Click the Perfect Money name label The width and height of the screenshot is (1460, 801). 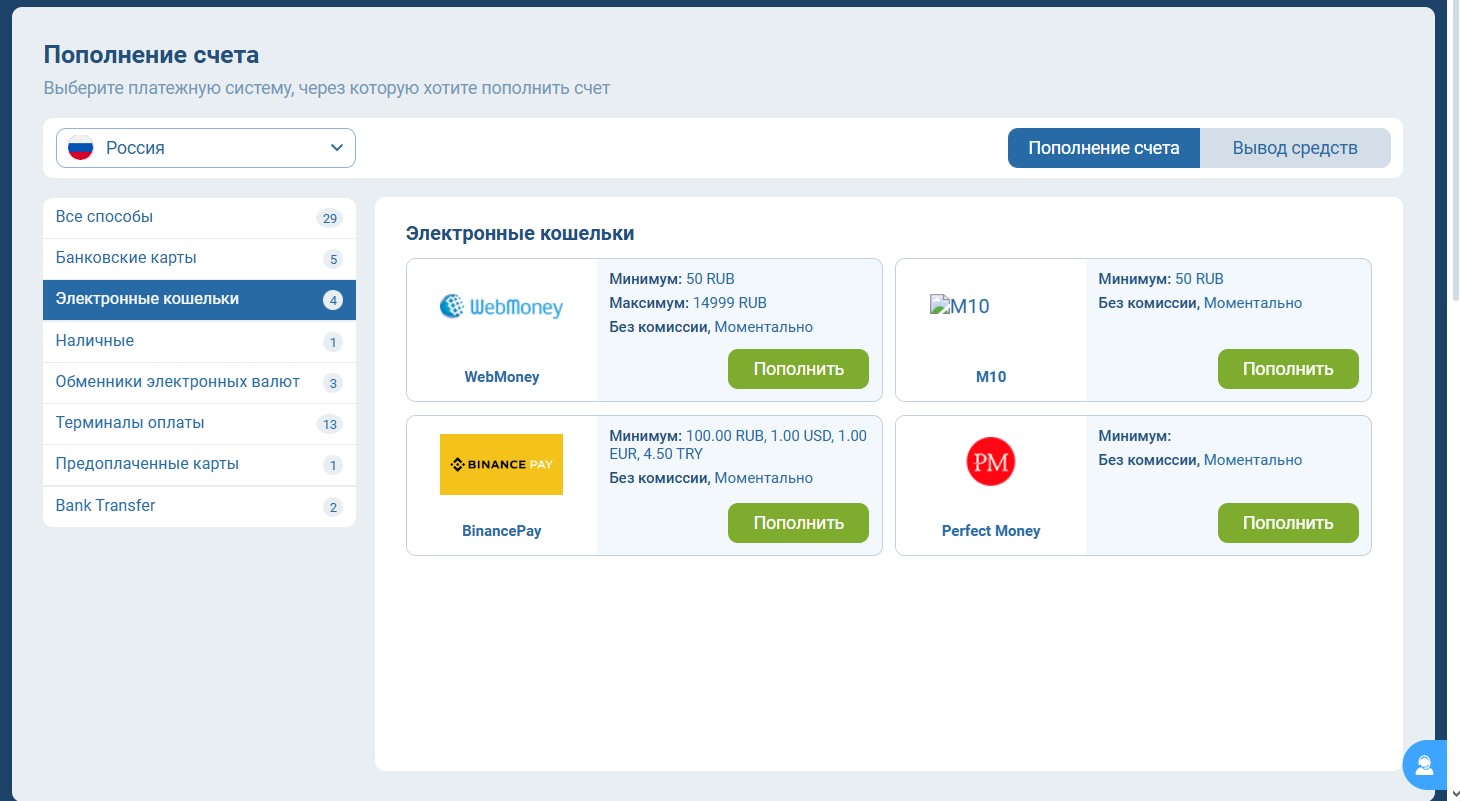click(991, 531)
